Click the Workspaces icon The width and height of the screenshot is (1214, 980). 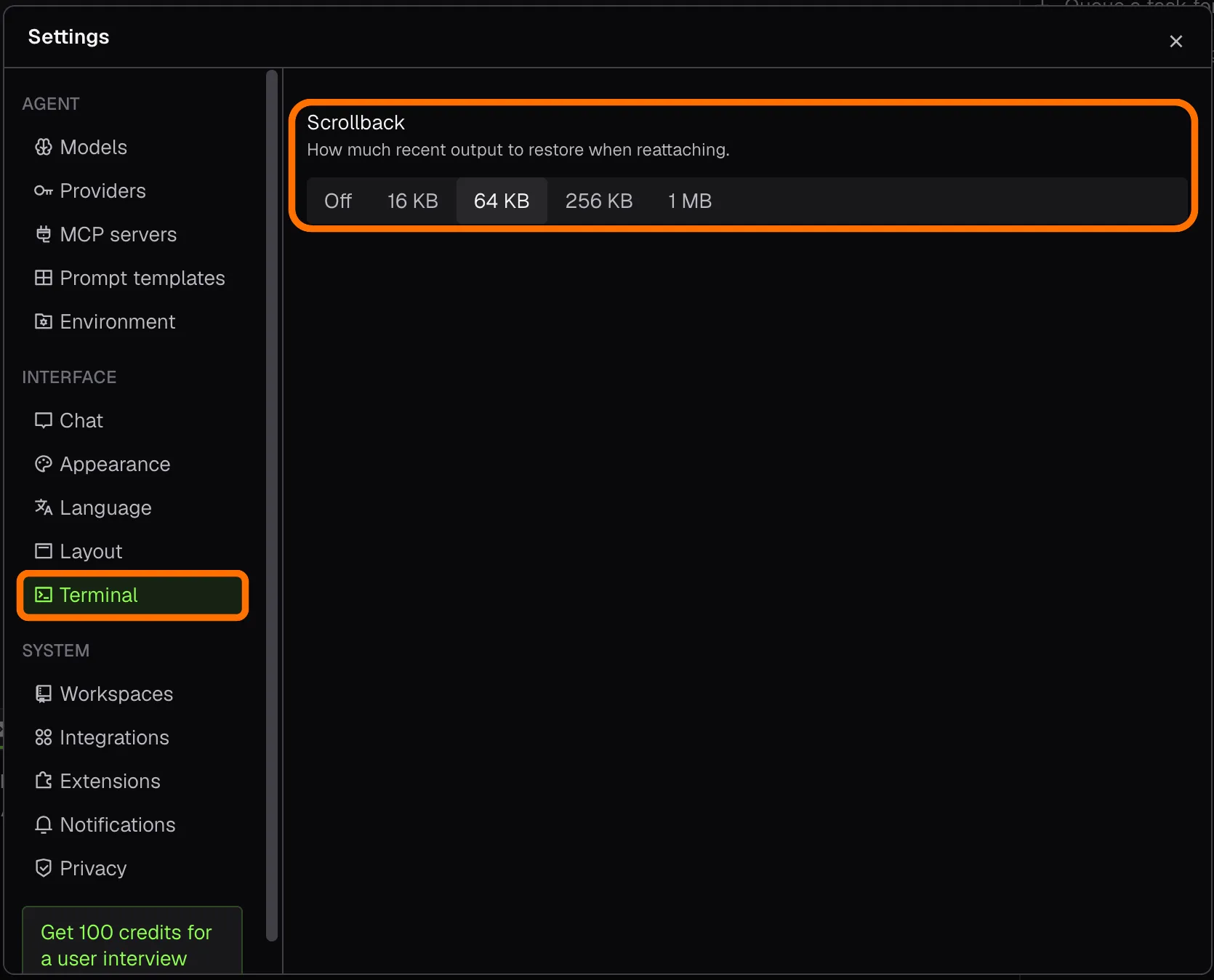44,694
